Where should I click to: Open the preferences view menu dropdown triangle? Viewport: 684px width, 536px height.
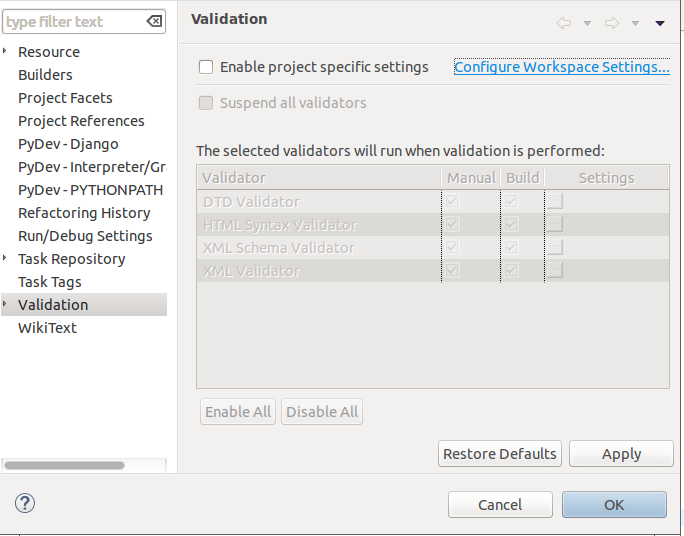[660, 23]
